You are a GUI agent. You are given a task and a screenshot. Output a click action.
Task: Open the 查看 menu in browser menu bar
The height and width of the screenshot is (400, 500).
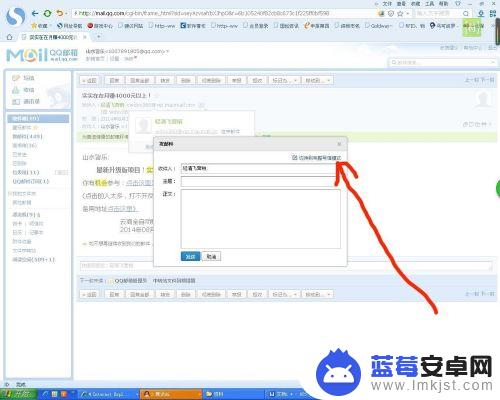tap(401, 4)
